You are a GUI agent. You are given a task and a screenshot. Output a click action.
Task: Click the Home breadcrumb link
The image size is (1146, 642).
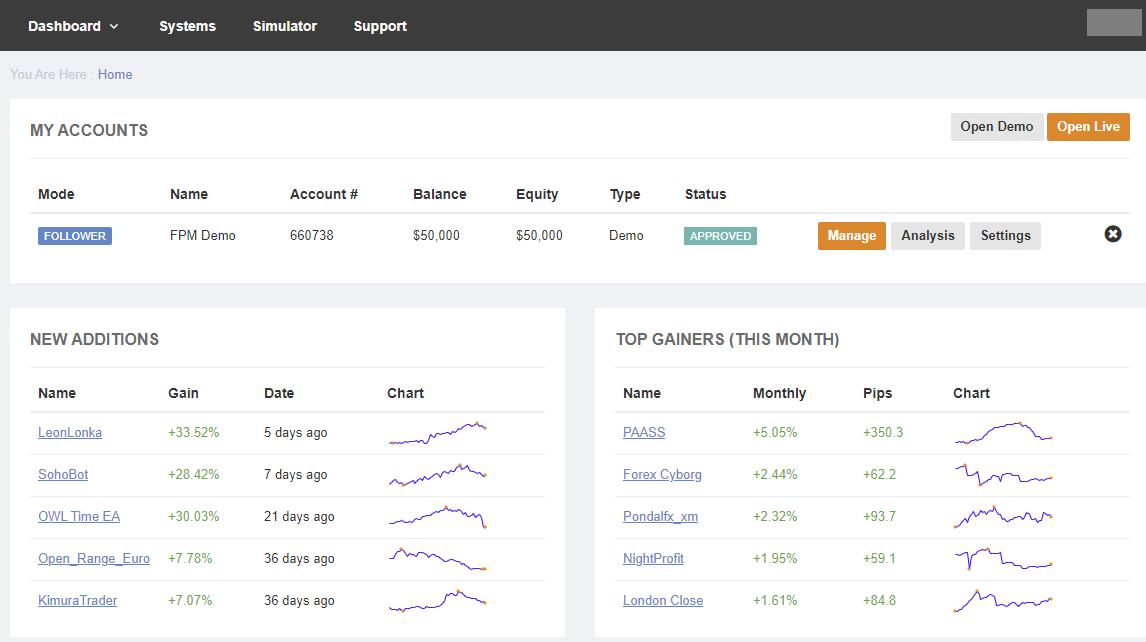[x=115, y=75]
